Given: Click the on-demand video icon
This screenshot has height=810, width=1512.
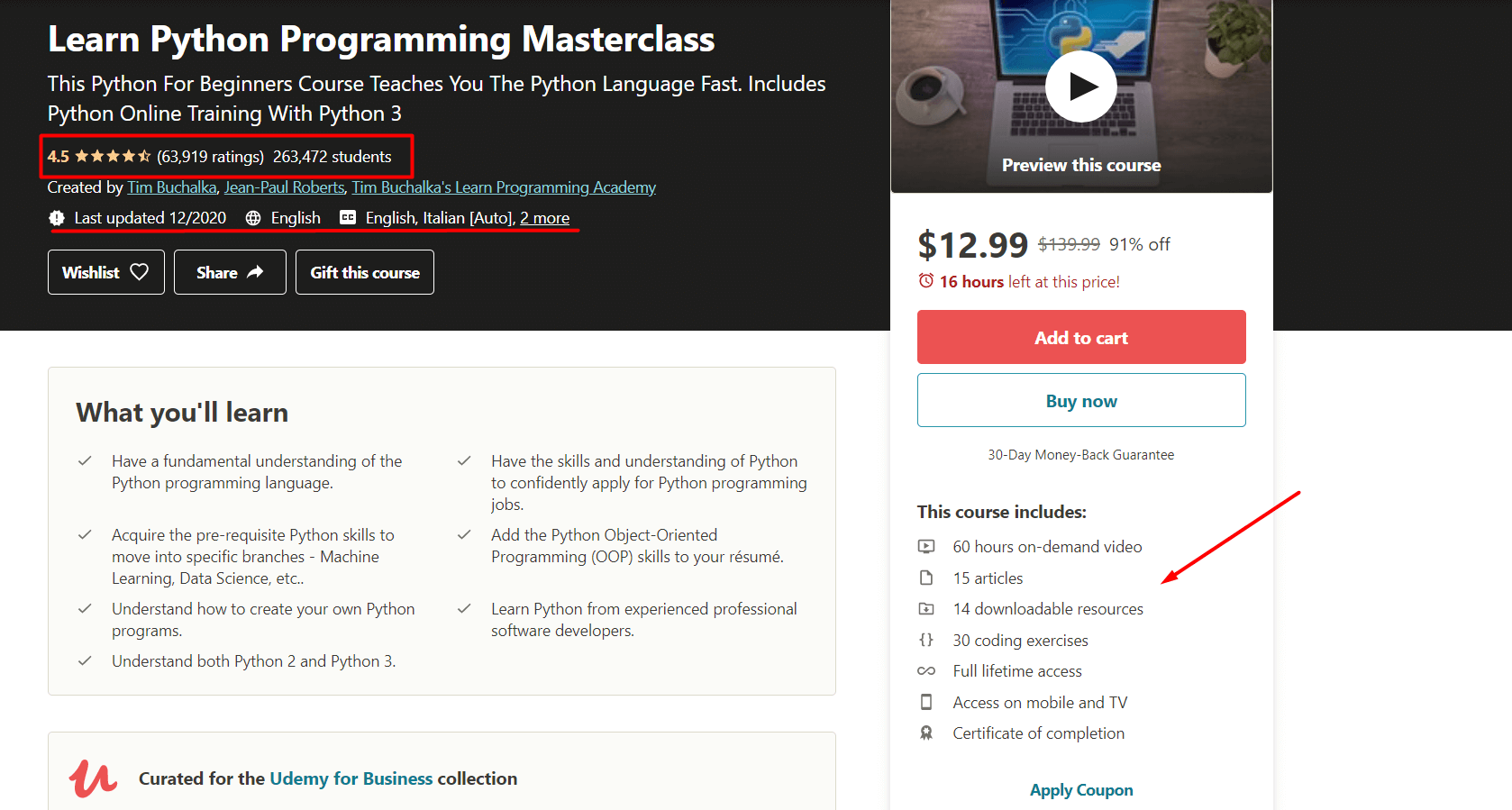Looking at the screenshot, I should 926,547.
